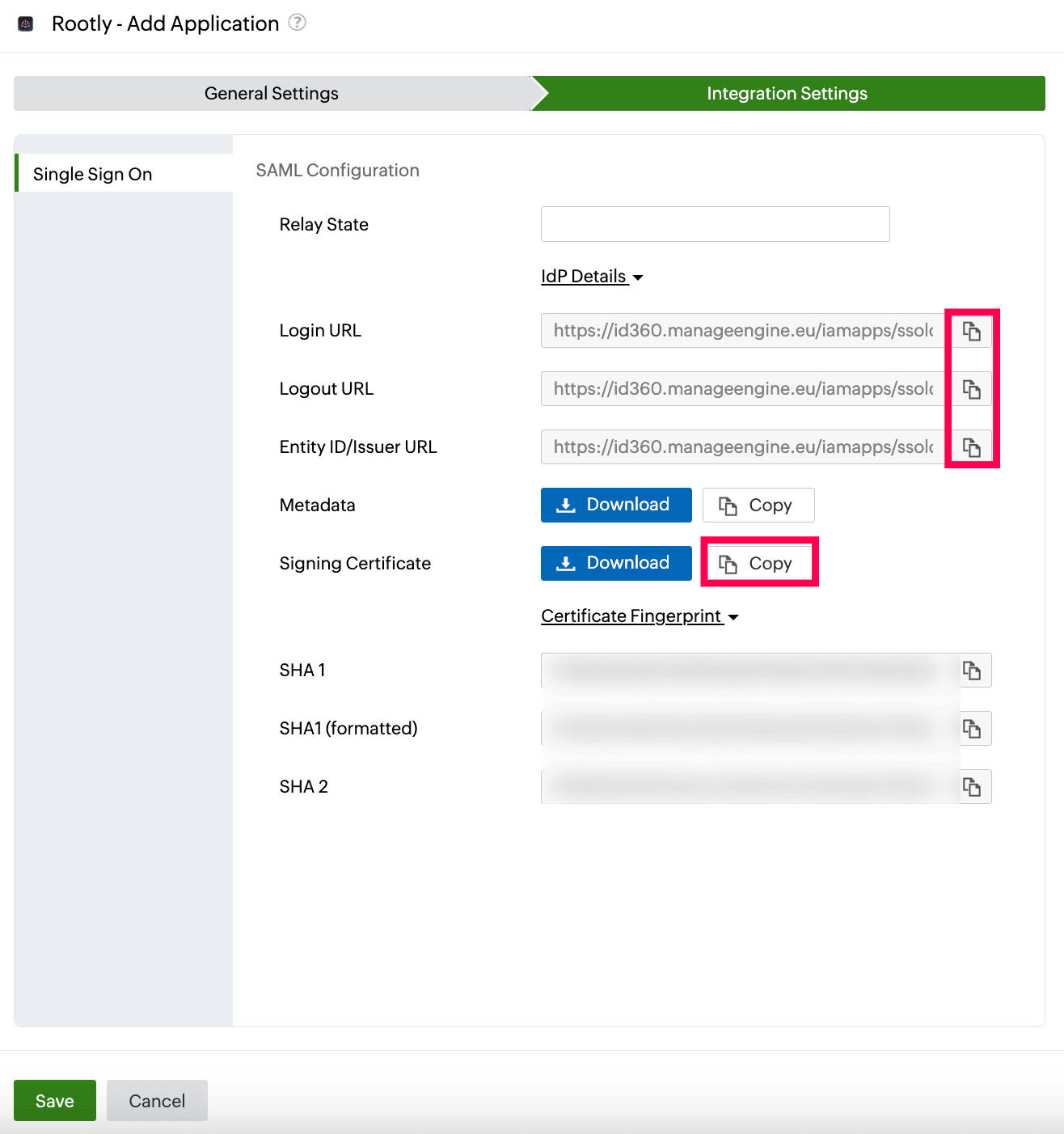Open the Certificate Fingerprint dropdown arrow
The width and height of the screenshot is (1064, 1134).
pos(733,616)
